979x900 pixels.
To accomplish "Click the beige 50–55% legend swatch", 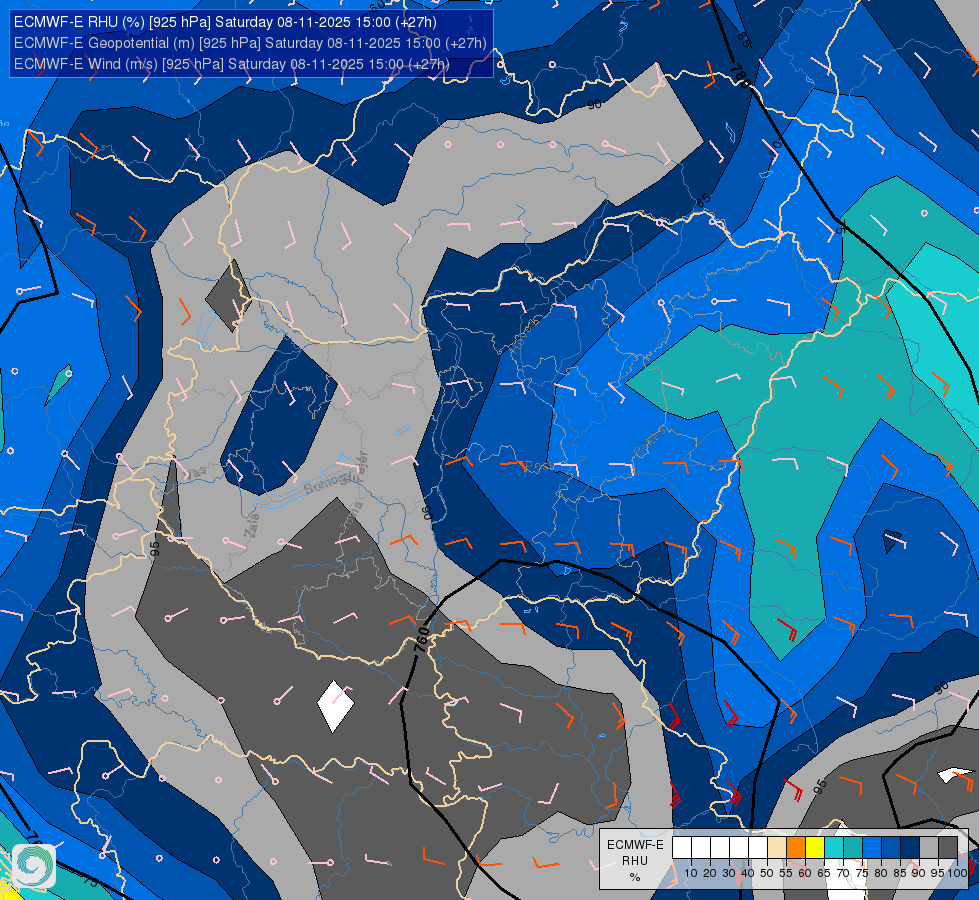I will click(x=777, y=847).
